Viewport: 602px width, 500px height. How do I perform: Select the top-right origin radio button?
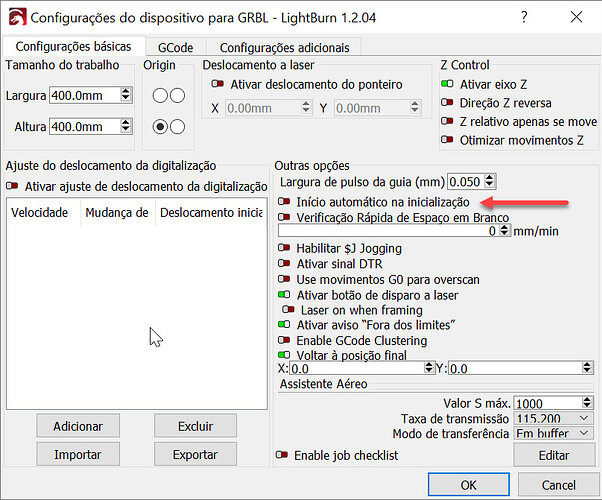tap(177, 96)
